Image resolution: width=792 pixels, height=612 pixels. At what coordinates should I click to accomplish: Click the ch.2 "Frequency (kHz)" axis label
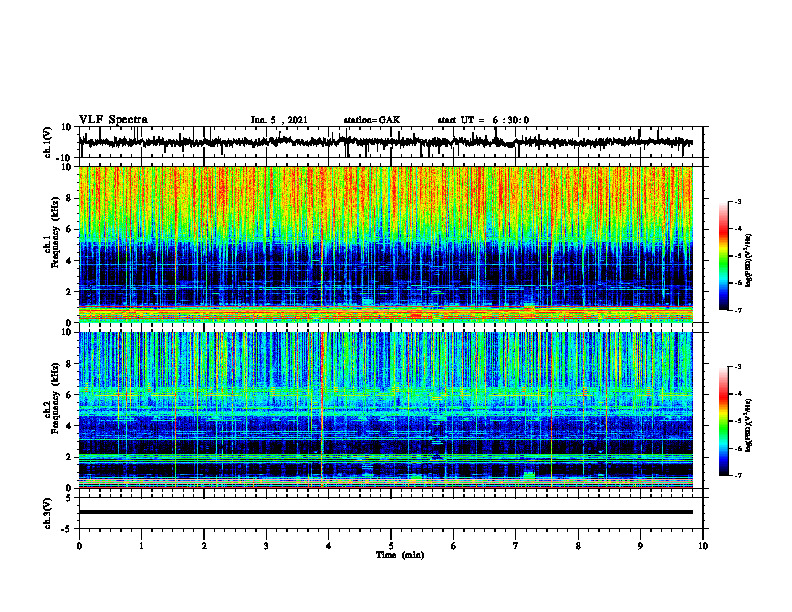pos(55,399)
